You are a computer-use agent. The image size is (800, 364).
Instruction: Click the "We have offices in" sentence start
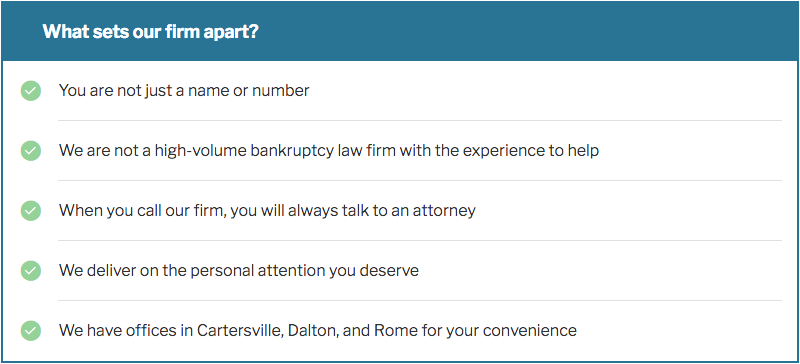coord(126,330)
